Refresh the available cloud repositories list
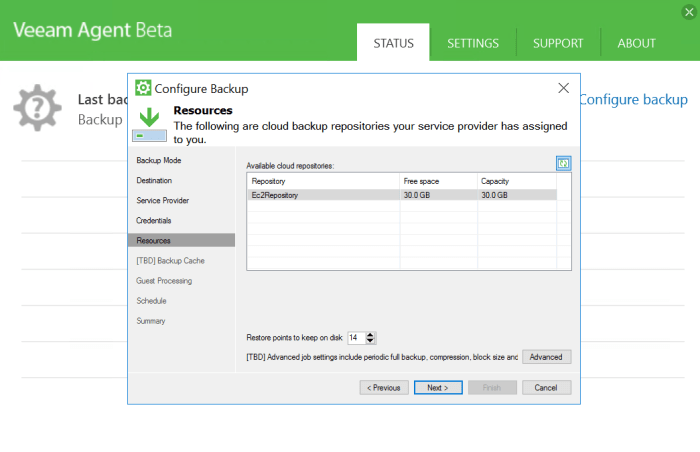Image resolution: width=700 pixels, height=452 pixels. pos(563,163)
